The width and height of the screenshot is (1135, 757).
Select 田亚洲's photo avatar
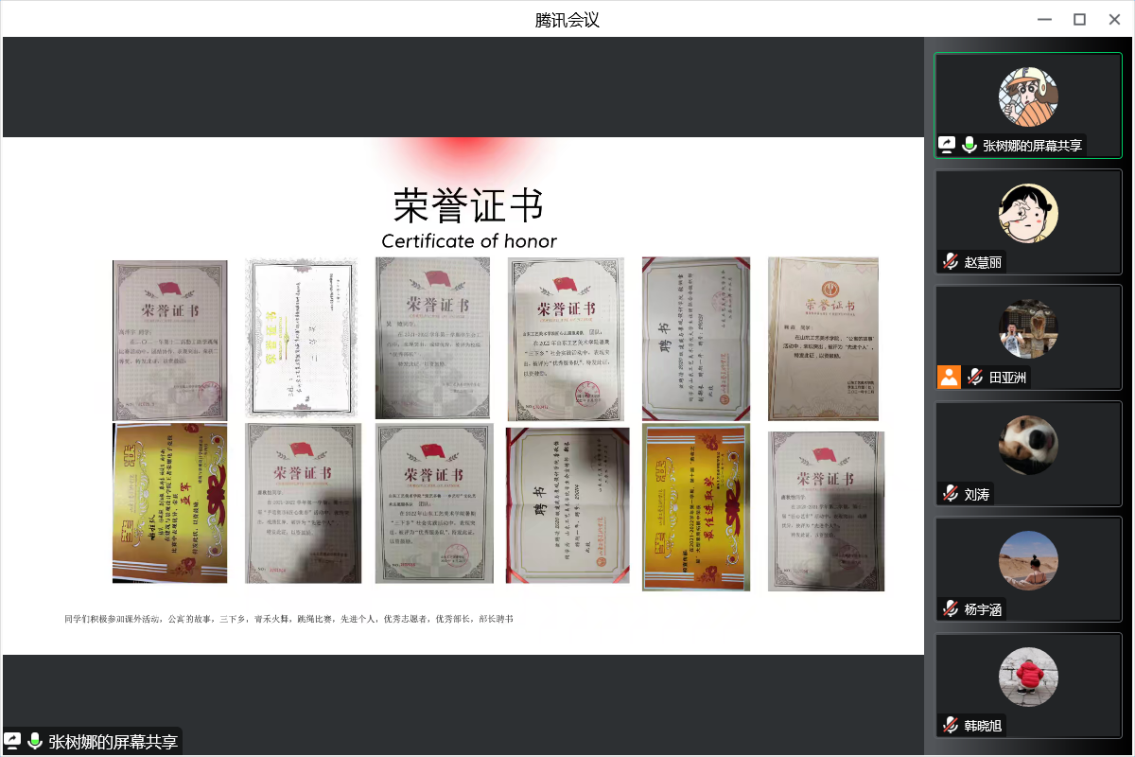[x=1027, y=329]
